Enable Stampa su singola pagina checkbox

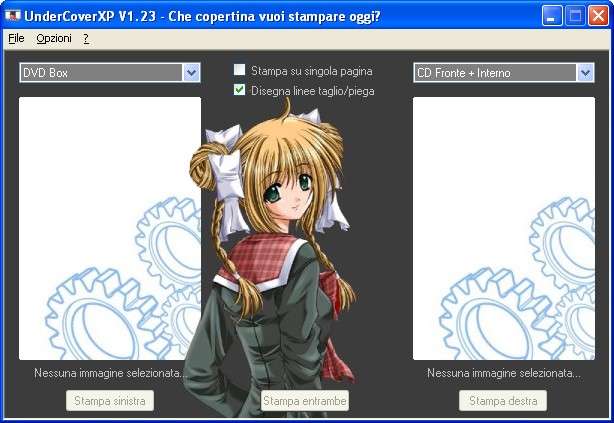pos(239,70)
